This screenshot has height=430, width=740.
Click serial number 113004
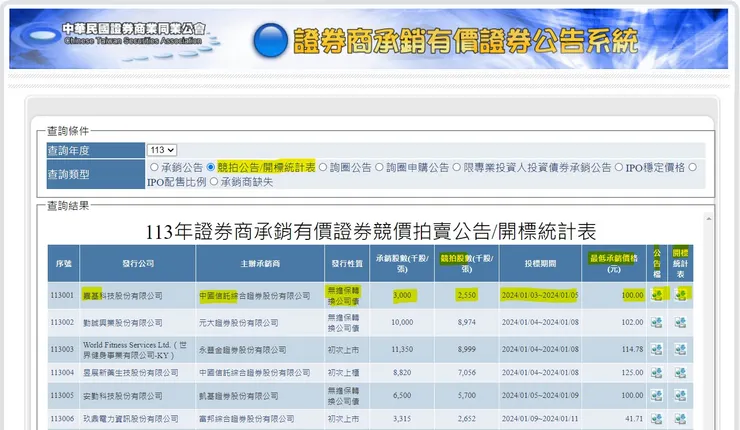(62, 372)
